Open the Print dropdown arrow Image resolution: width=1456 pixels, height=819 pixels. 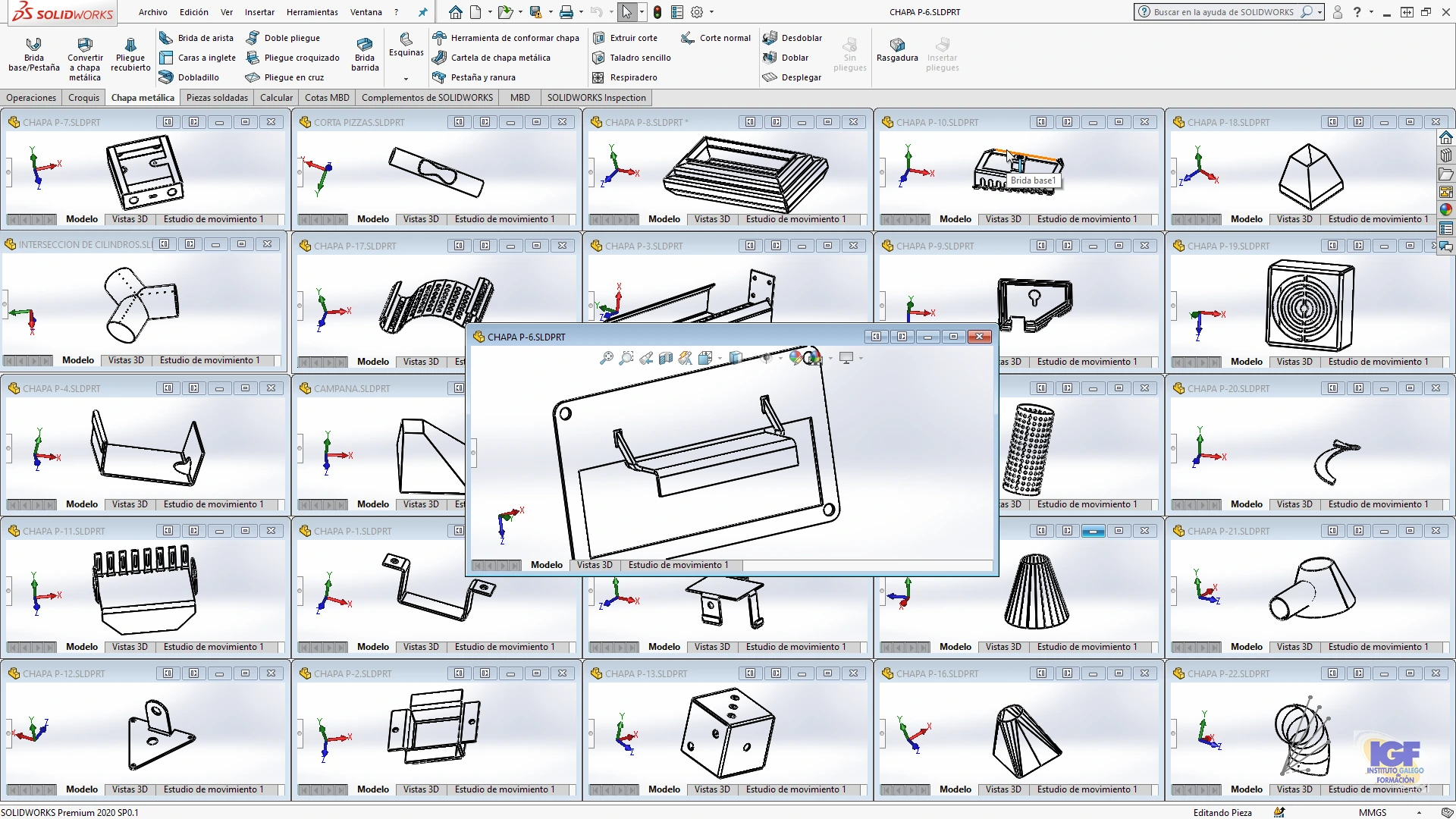click(581, 12)
